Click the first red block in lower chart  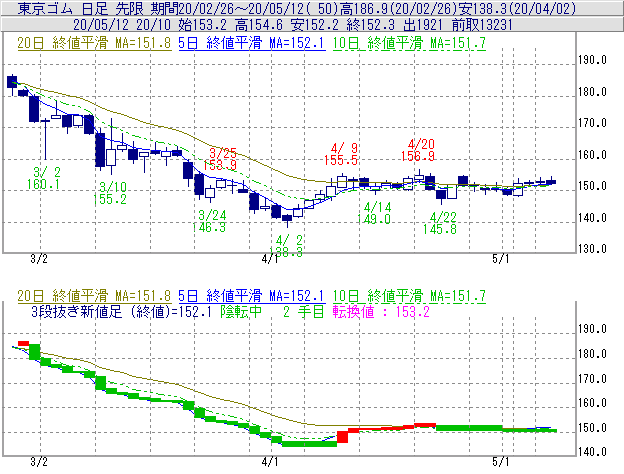[x=23, y=343]
